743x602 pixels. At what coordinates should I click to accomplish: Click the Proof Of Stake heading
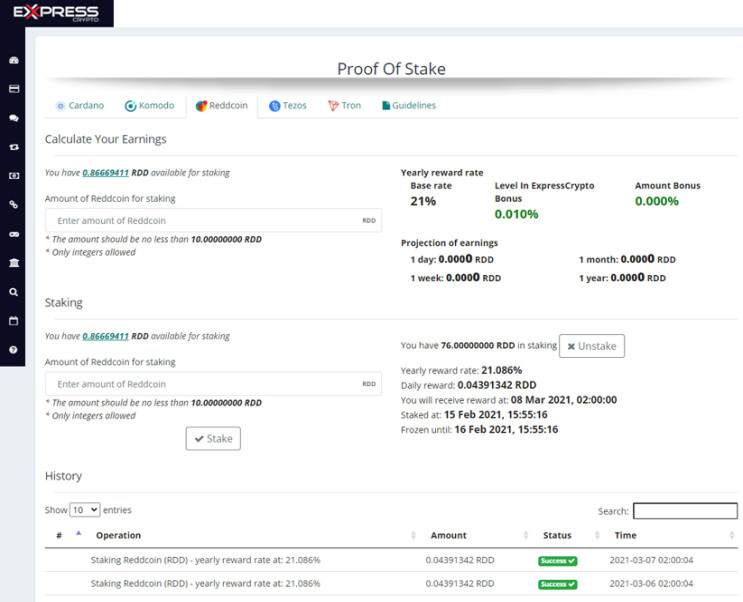[391, 69]
